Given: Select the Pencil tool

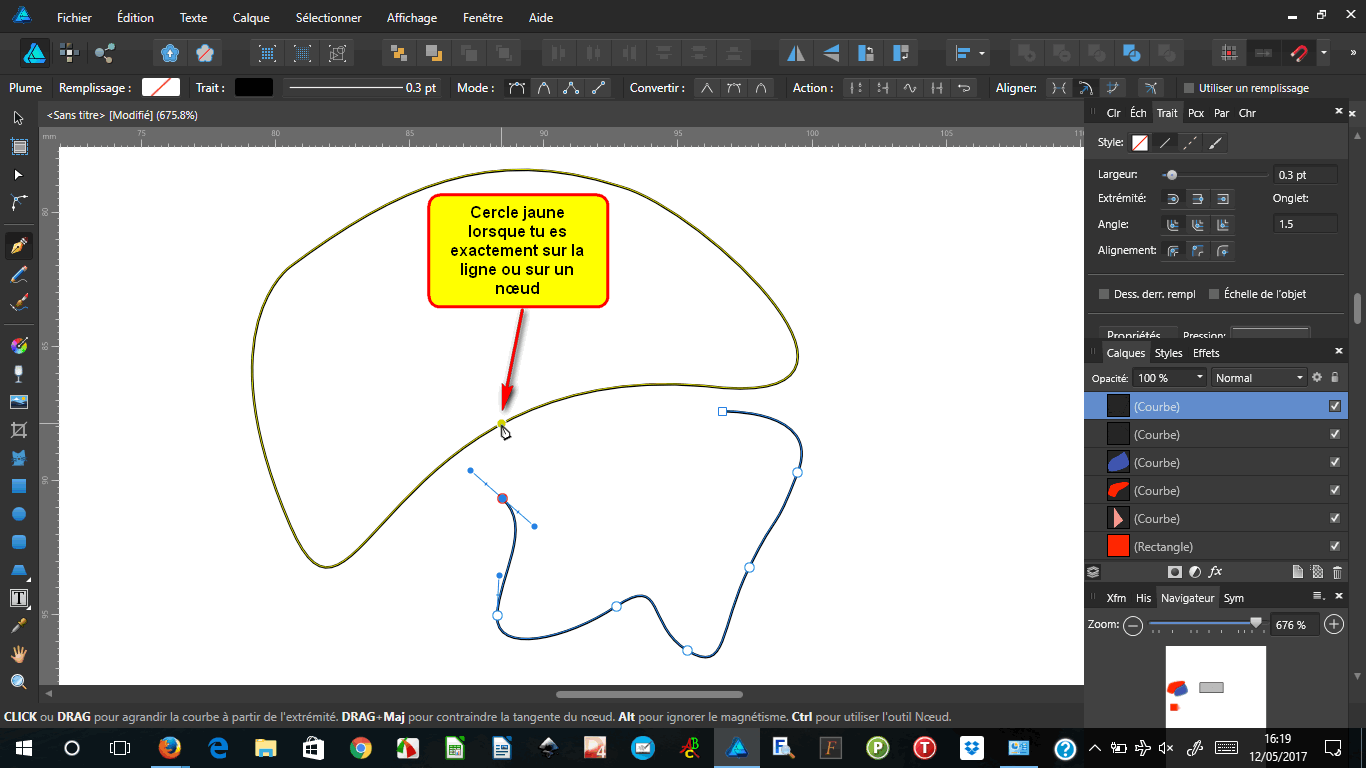Looking at the screenshot, I should pyautogui.click(x=18, y=274).
